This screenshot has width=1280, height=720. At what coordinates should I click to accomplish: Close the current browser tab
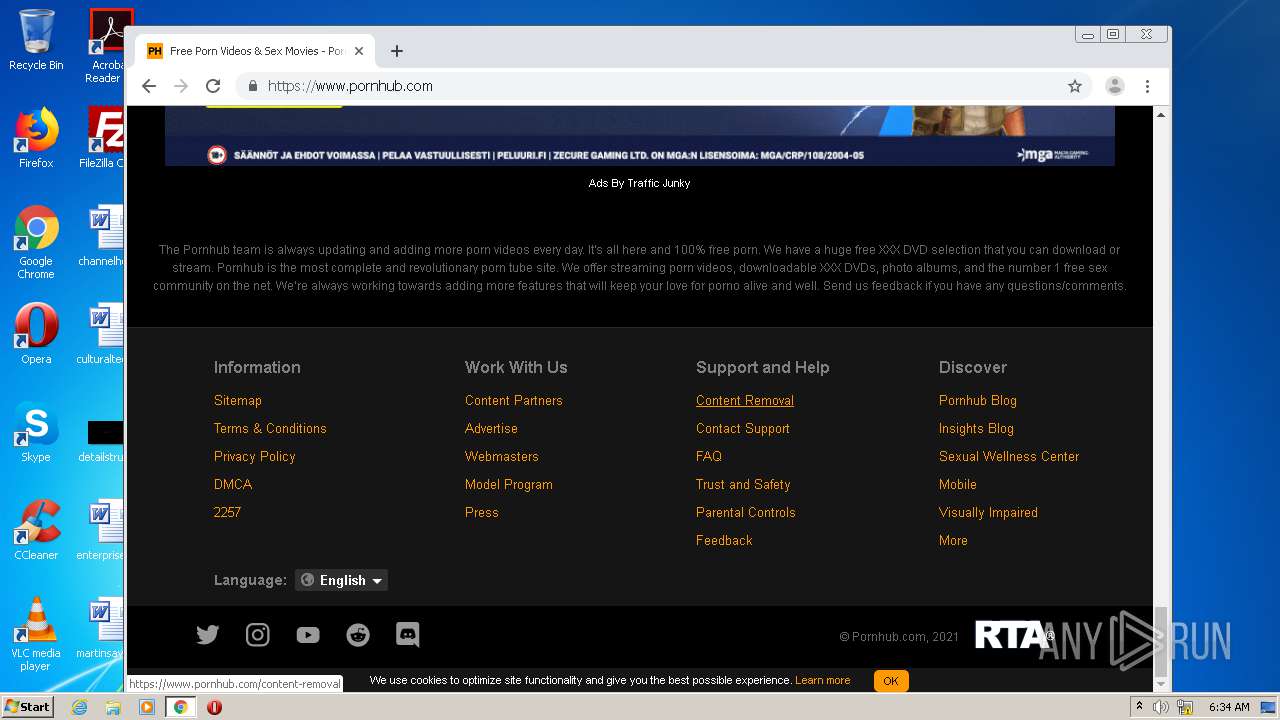[359, 51]
